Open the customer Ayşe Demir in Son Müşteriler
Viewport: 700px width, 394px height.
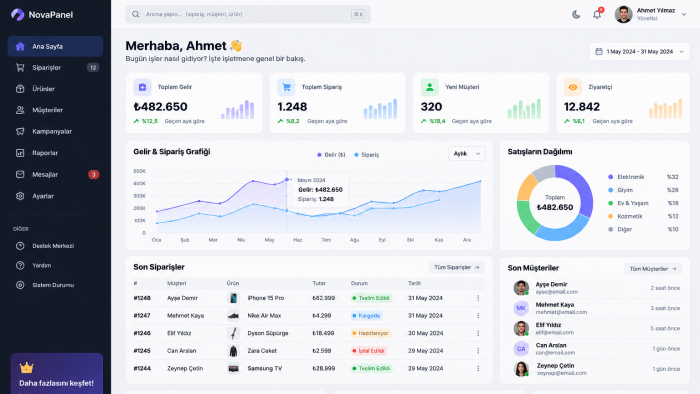(x=596, y=288)
